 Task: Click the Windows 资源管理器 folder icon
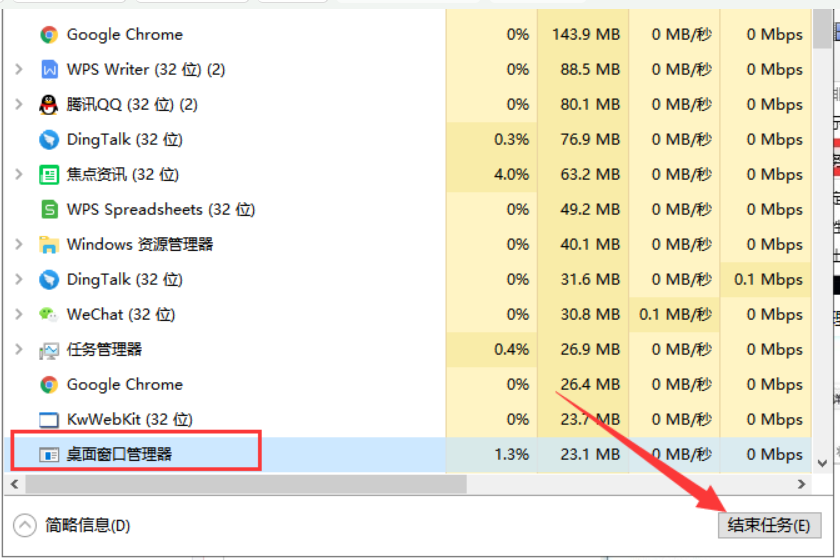click(x=49, y=245)
